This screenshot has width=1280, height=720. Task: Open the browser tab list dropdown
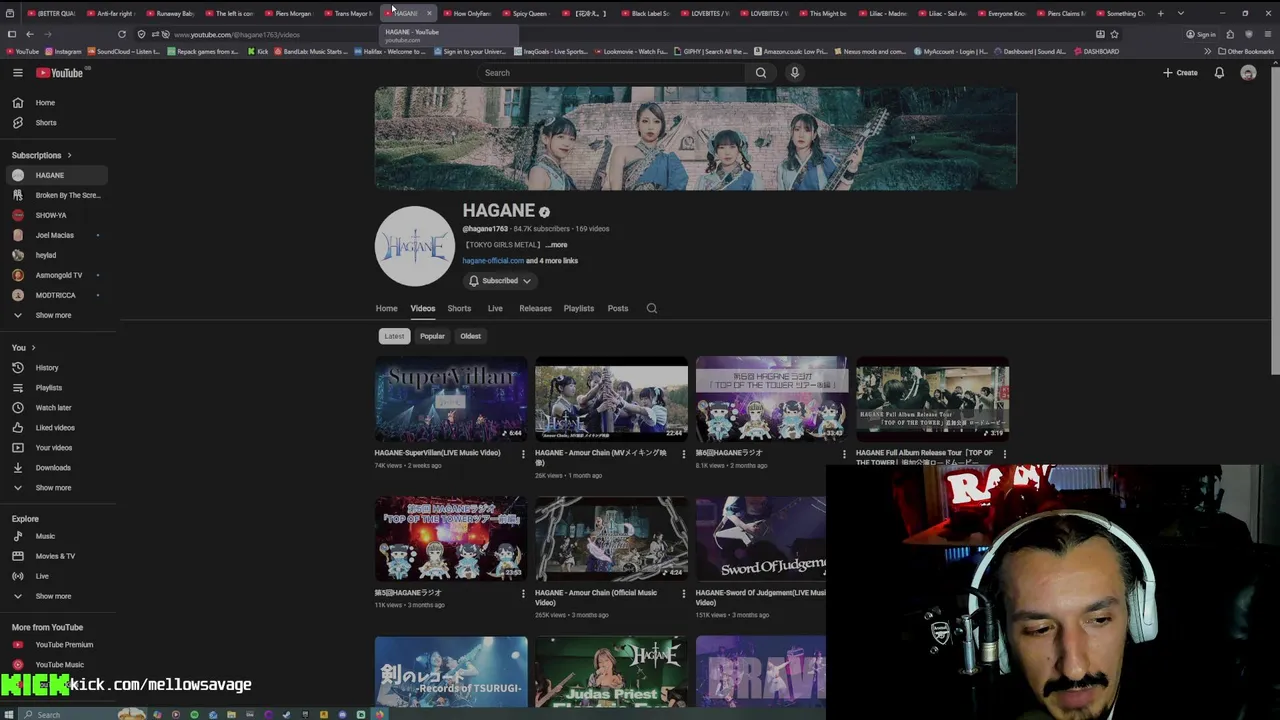(x=1181, y=13)
